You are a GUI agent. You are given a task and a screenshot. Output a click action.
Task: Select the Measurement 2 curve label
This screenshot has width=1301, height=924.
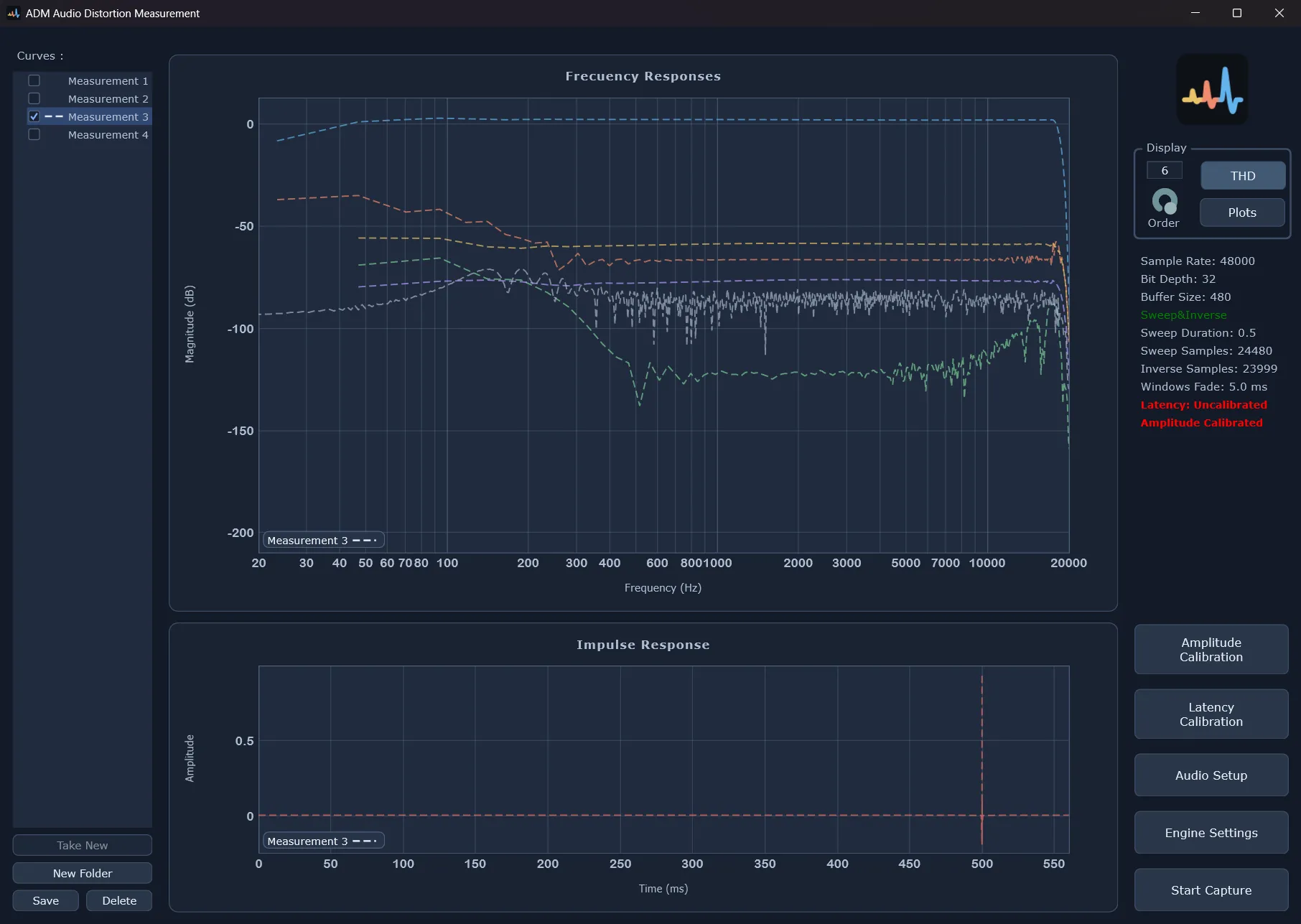pyautogui.click(x=108, y=99)
